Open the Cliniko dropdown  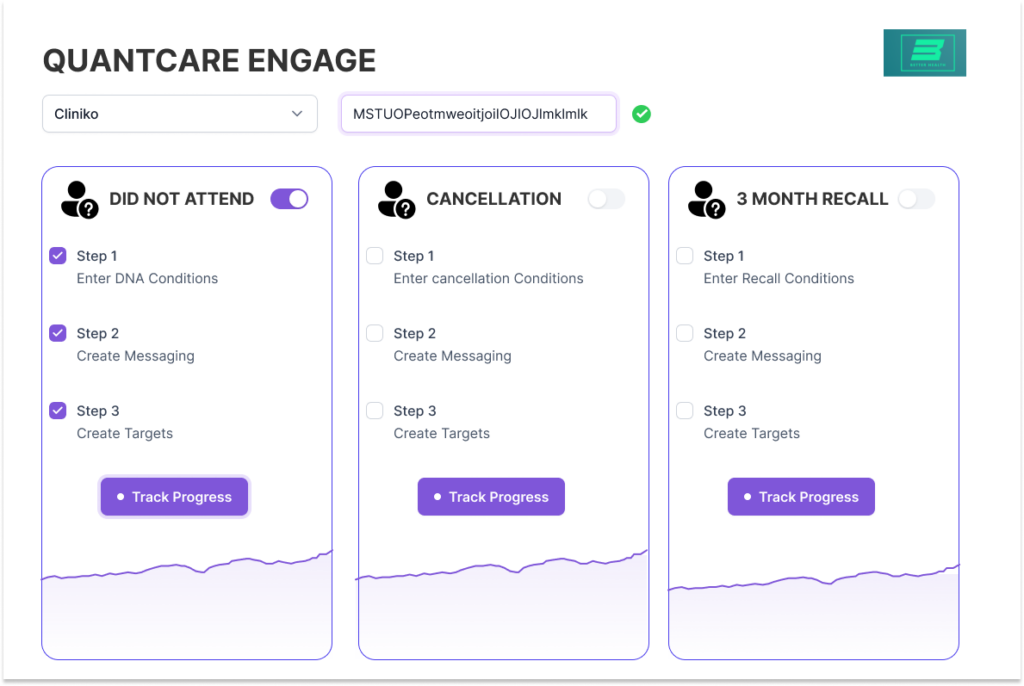tap(180, 114)
